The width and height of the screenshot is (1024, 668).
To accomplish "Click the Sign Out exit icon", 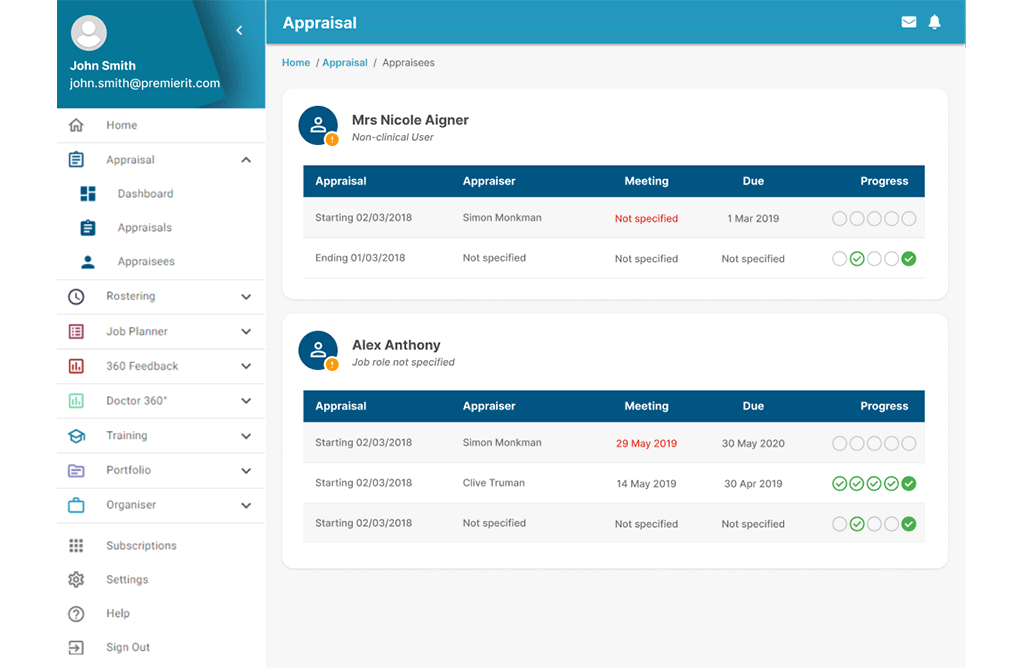I will pos(76,647).
